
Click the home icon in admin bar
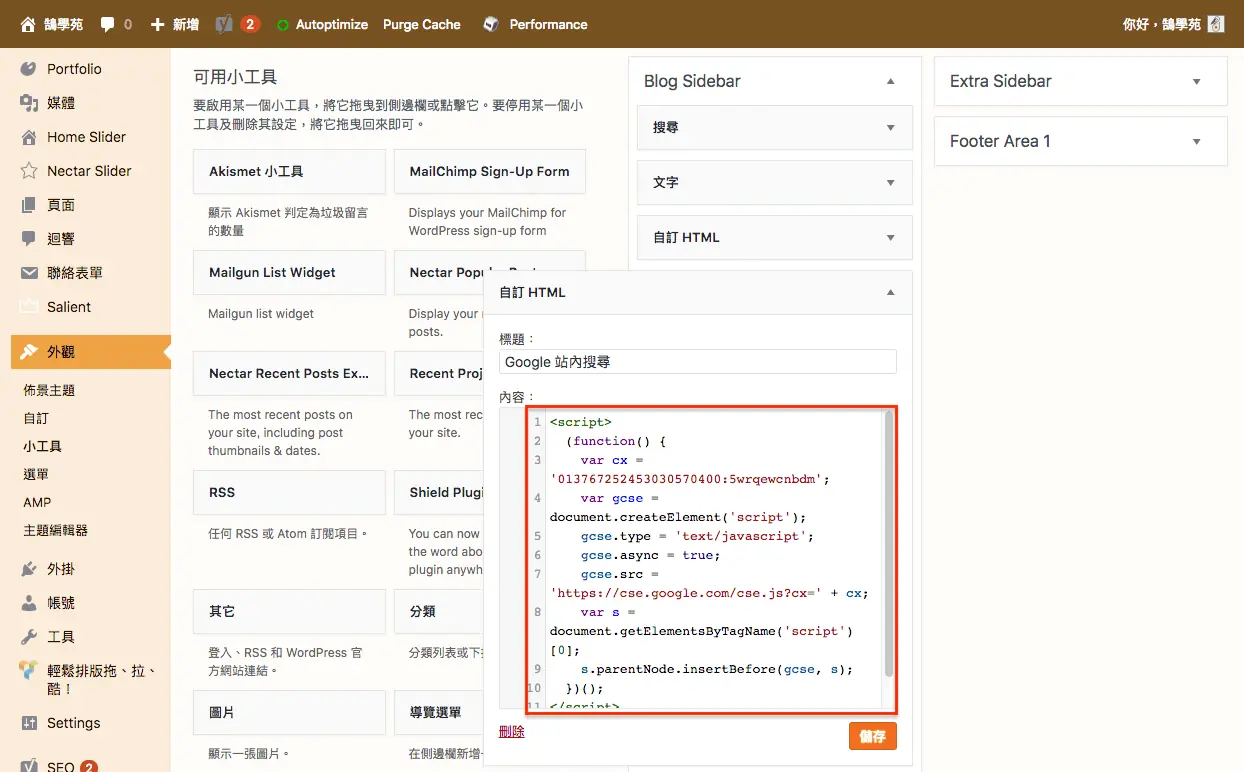pos(28,24)
